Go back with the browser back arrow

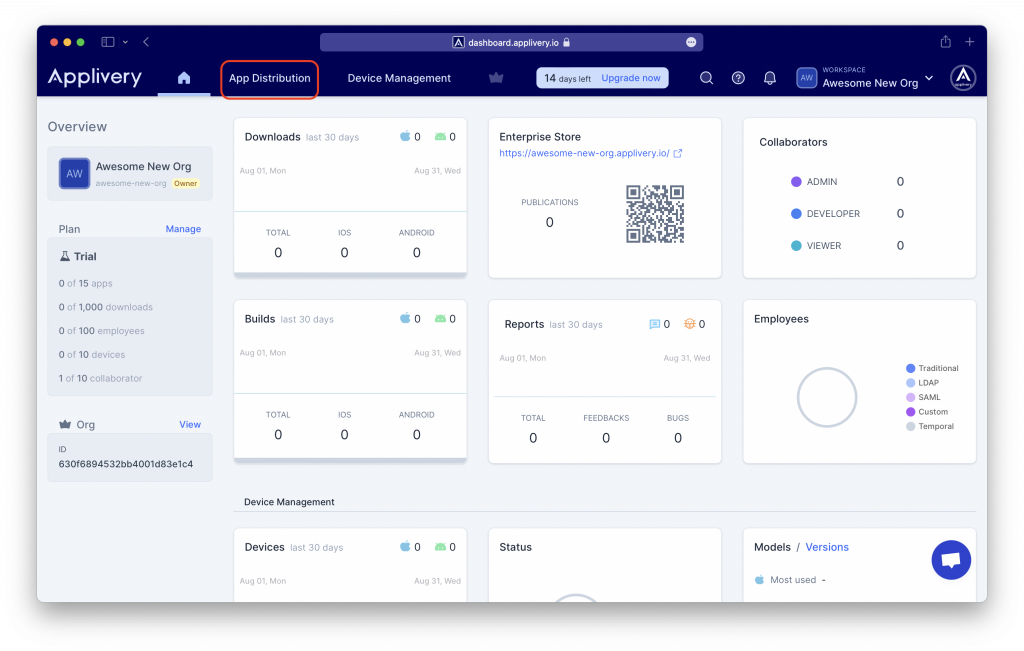click(146, 42)
